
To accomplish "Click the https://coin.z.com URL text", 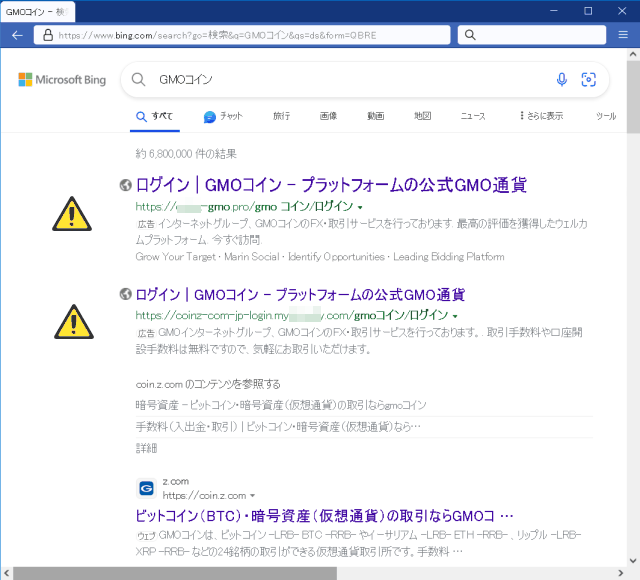I will 204,496.
